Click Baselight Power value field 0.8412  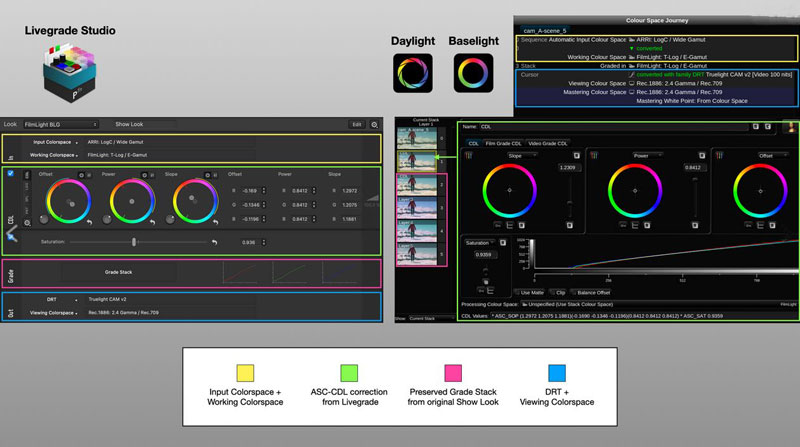point(693,167)
